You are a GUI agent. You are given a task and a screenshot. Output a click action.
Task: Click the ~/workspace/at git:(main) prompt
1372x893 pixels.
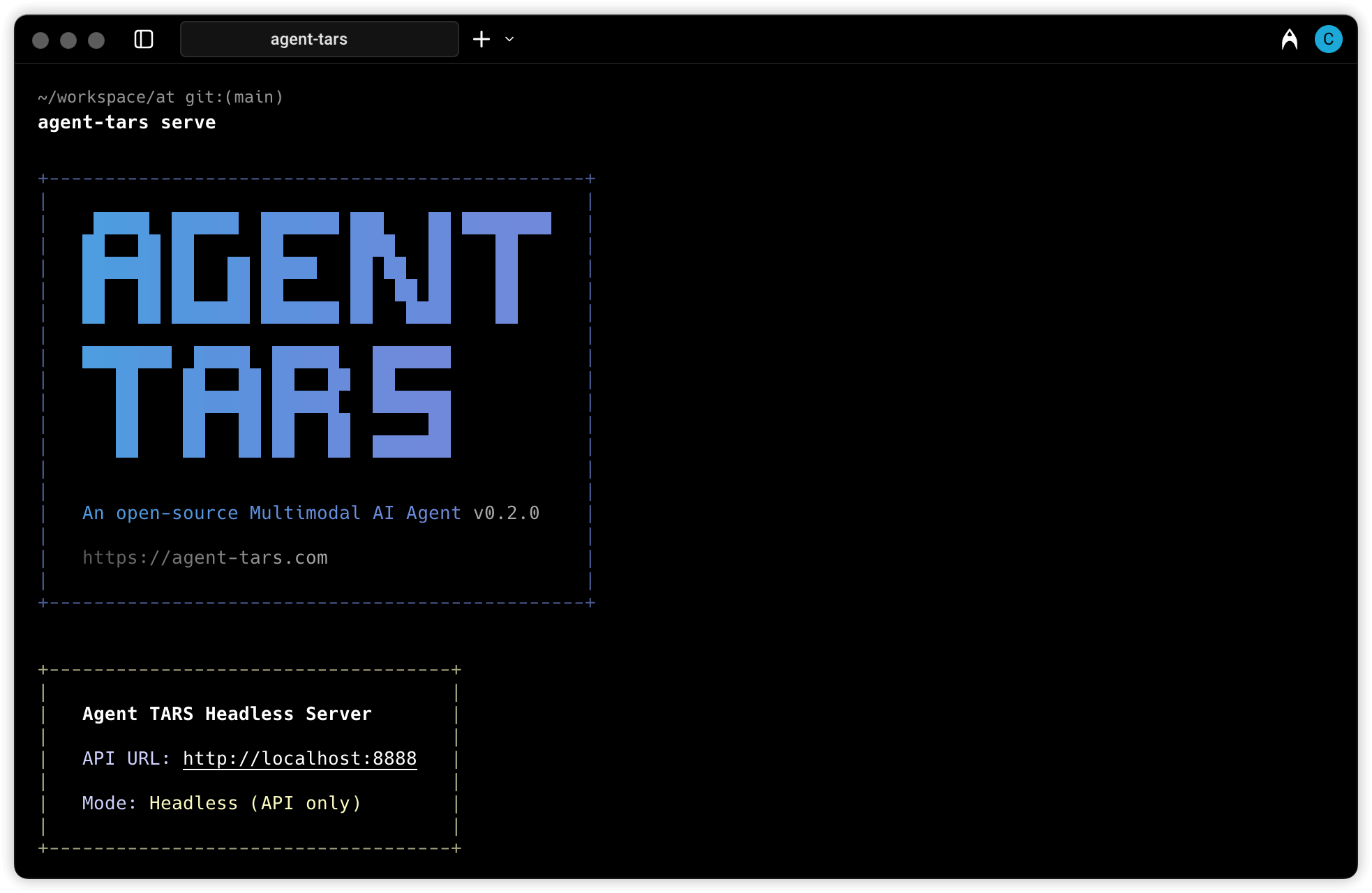click(x=161, y=97)
